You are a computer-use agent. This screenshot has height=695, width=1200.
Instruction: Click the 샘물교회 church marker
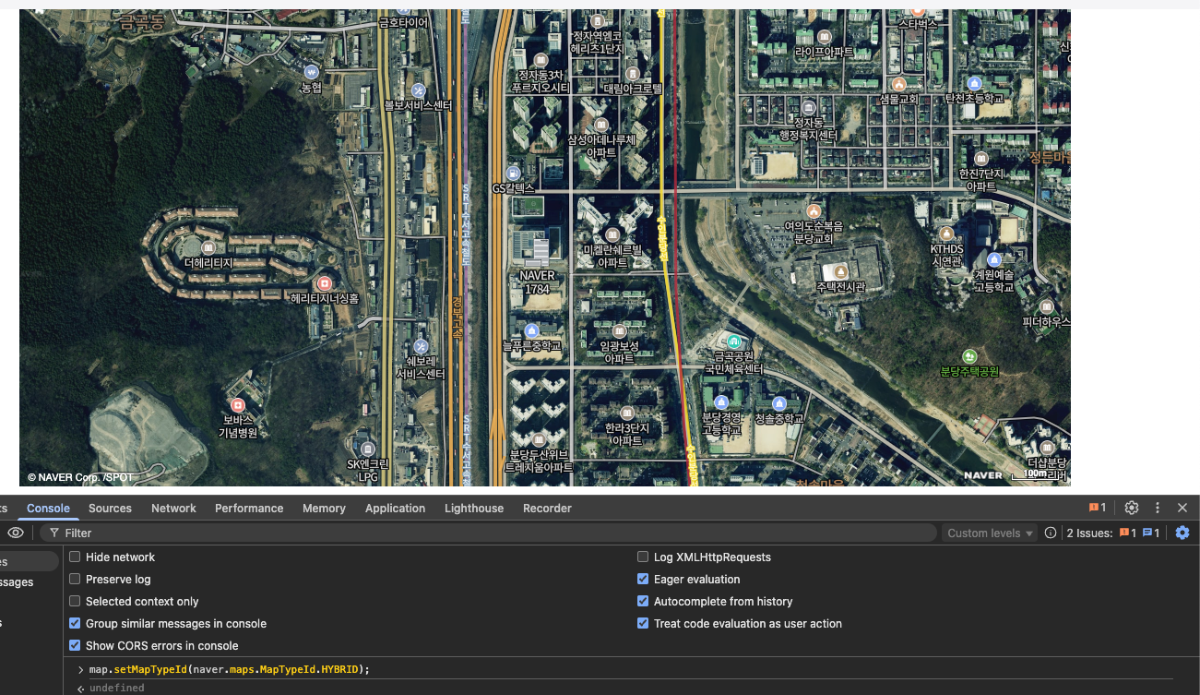(898, 84)
